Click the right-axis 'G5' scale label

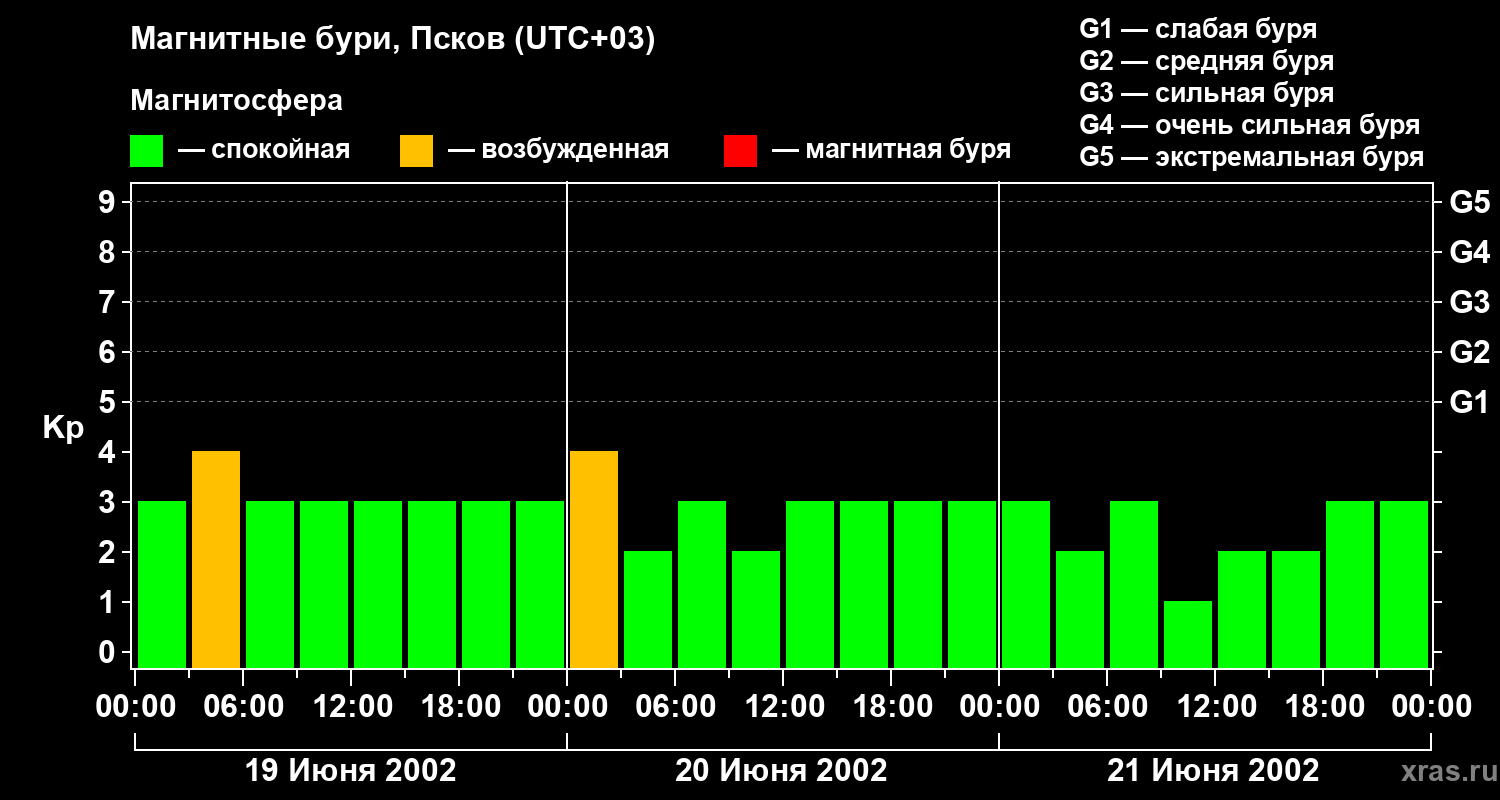tap(1469, 202)
